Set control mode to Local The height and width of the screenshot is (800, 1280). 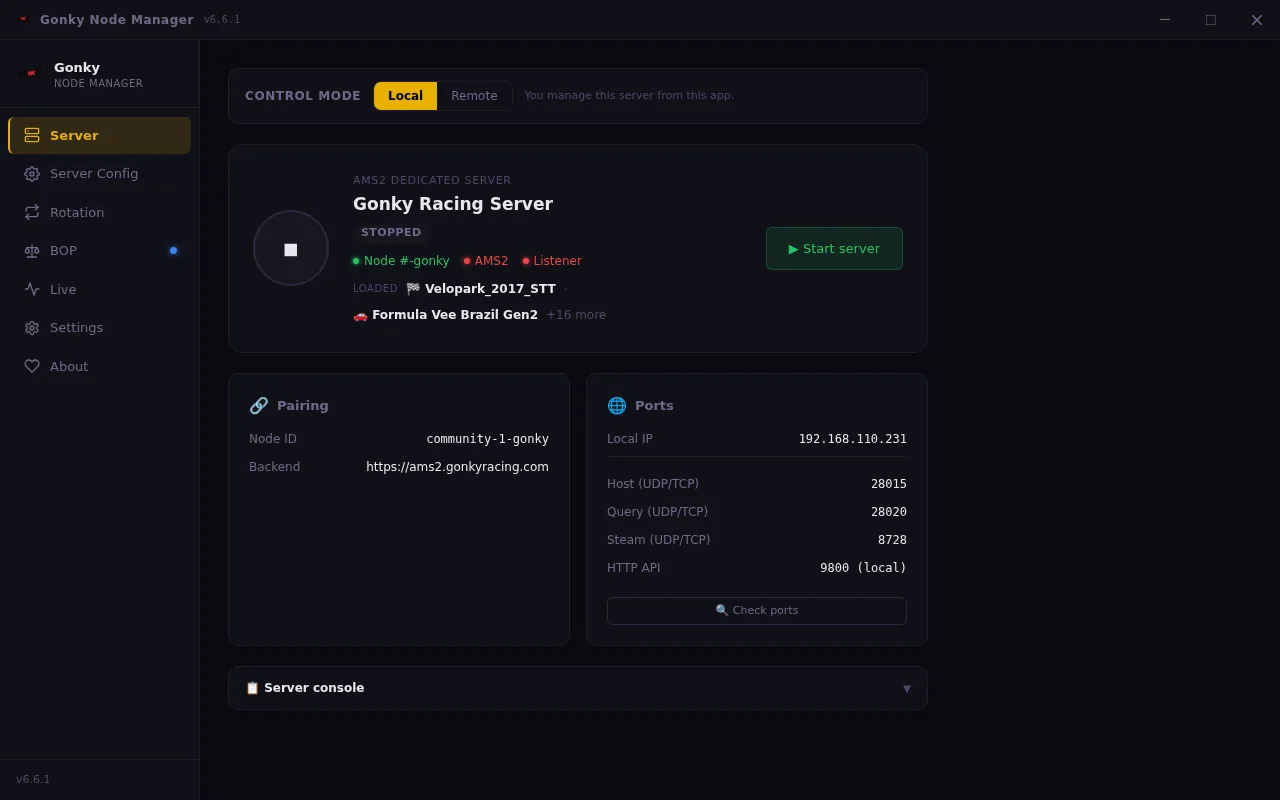coord(405,96)
